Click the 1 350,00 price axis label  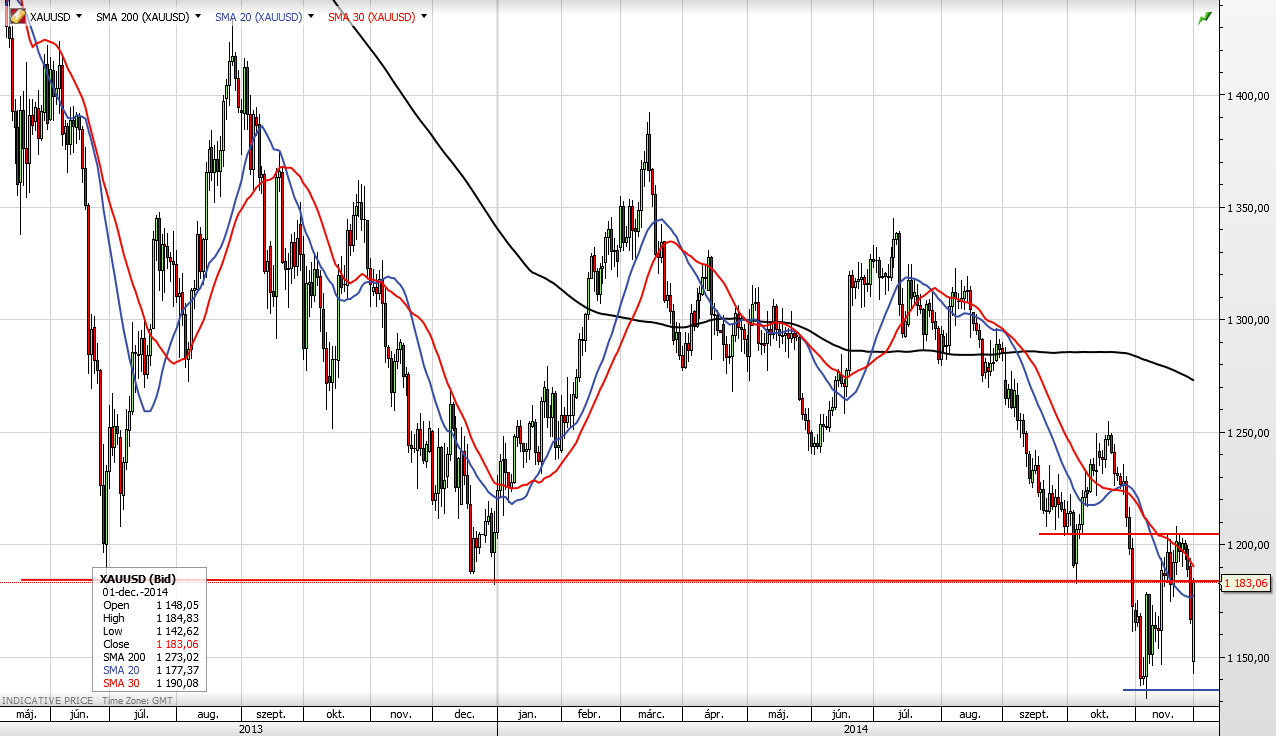[x=1247, y=208]
